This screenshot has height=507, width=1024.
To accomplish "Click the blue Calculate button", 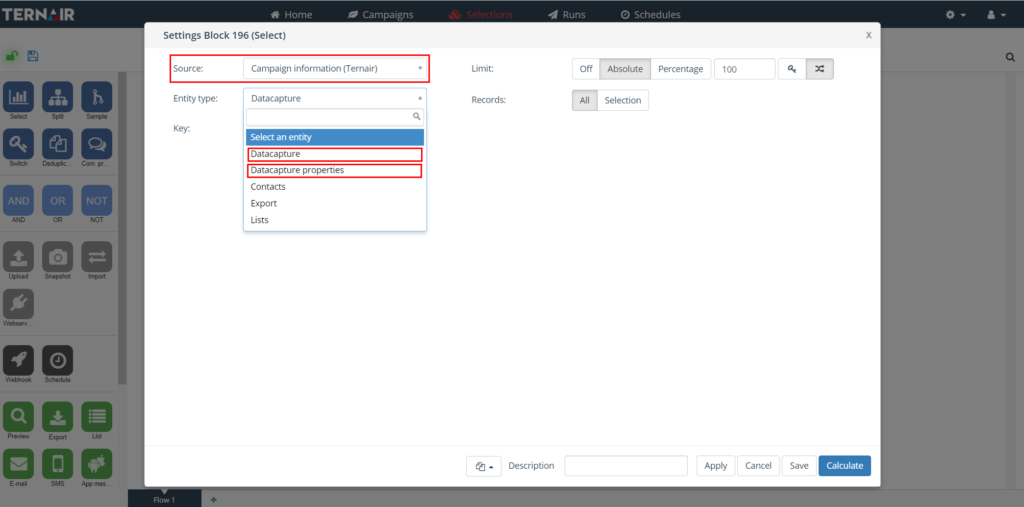I will point(844,466).
